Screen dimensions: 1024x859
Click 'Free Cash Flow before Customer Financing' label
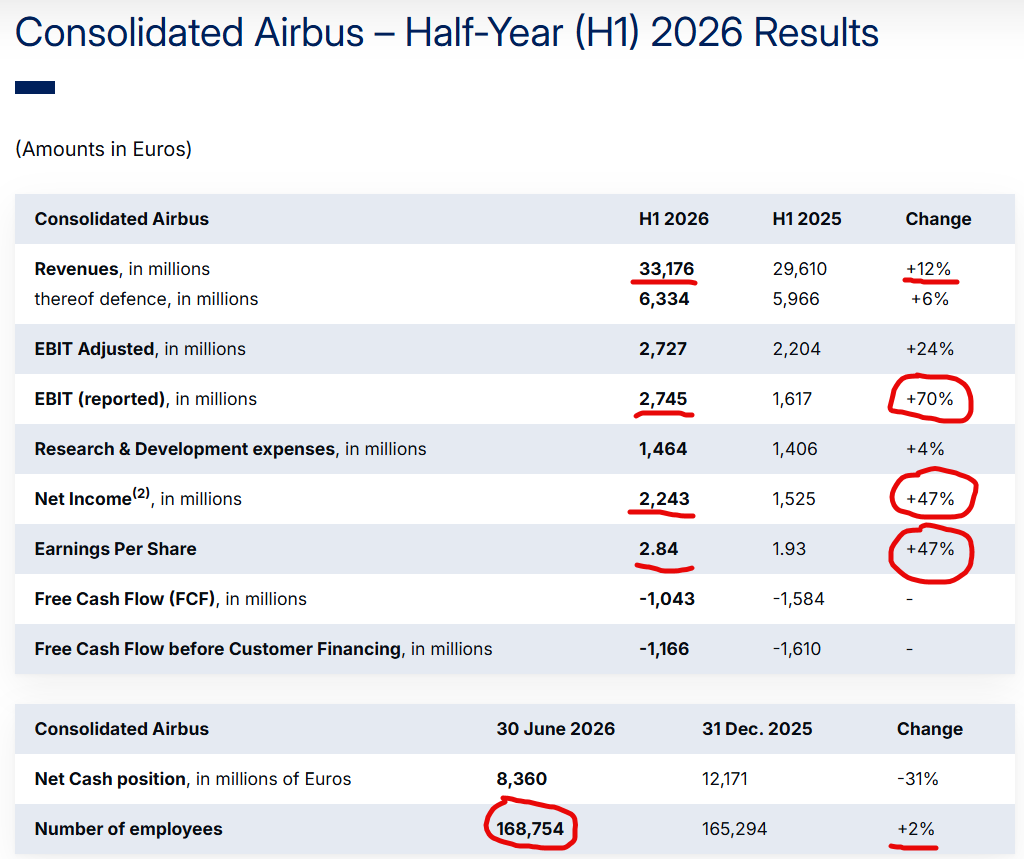pos(217,649)
